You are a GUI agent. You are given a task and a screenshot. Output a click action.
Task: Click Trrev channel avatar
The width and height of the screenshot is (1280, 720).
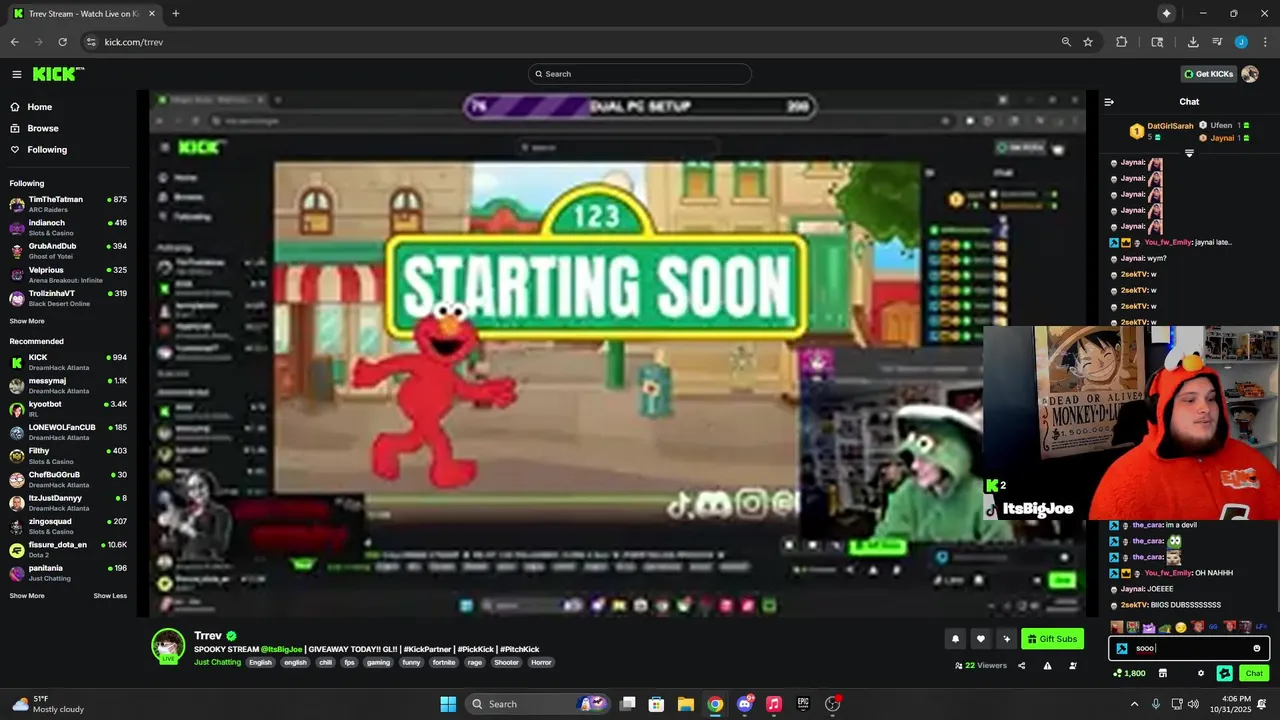(168, 646)
